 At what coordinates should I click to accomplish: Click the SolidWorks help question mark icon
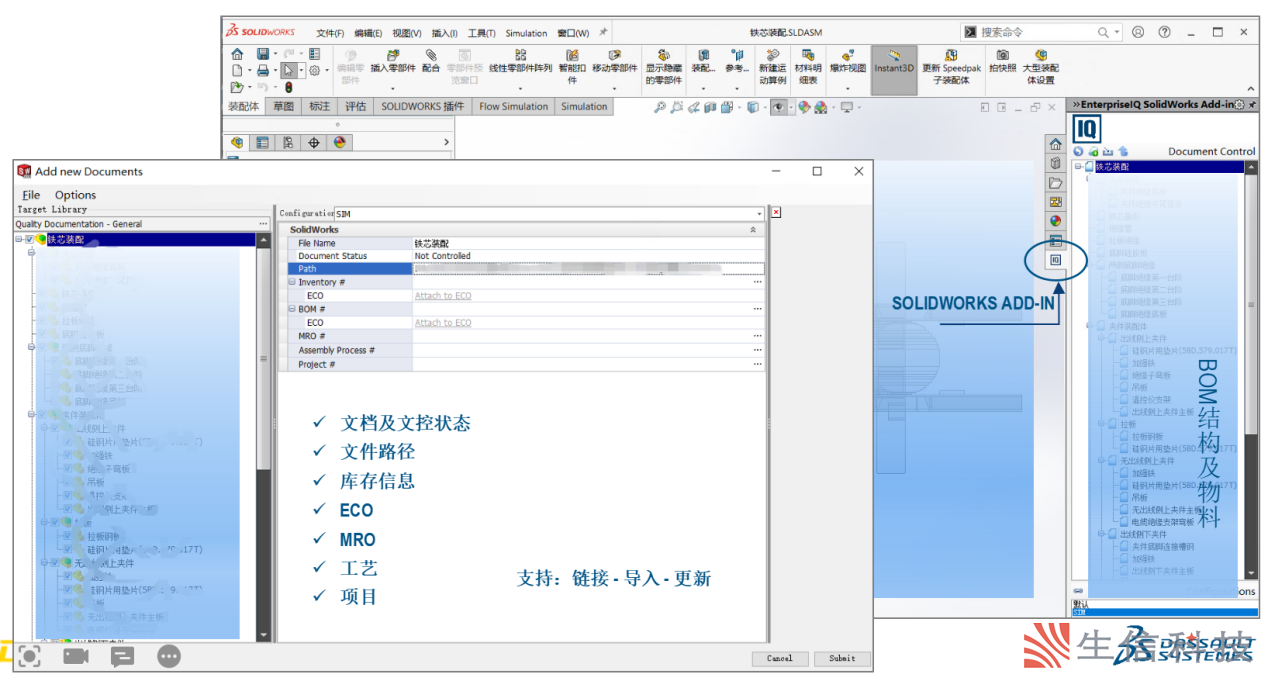tap(1164, 32)
